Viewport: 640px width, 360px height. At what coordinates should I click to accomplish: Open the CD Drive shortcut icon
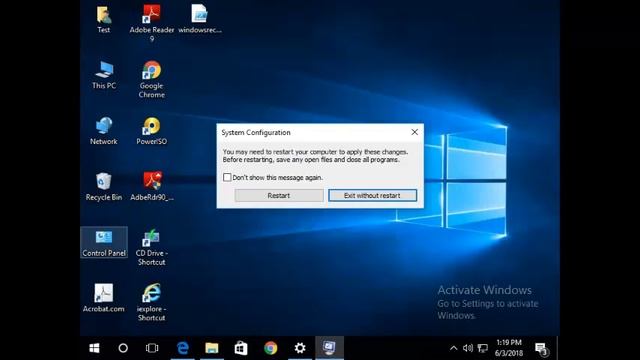[x=151, y=247]
